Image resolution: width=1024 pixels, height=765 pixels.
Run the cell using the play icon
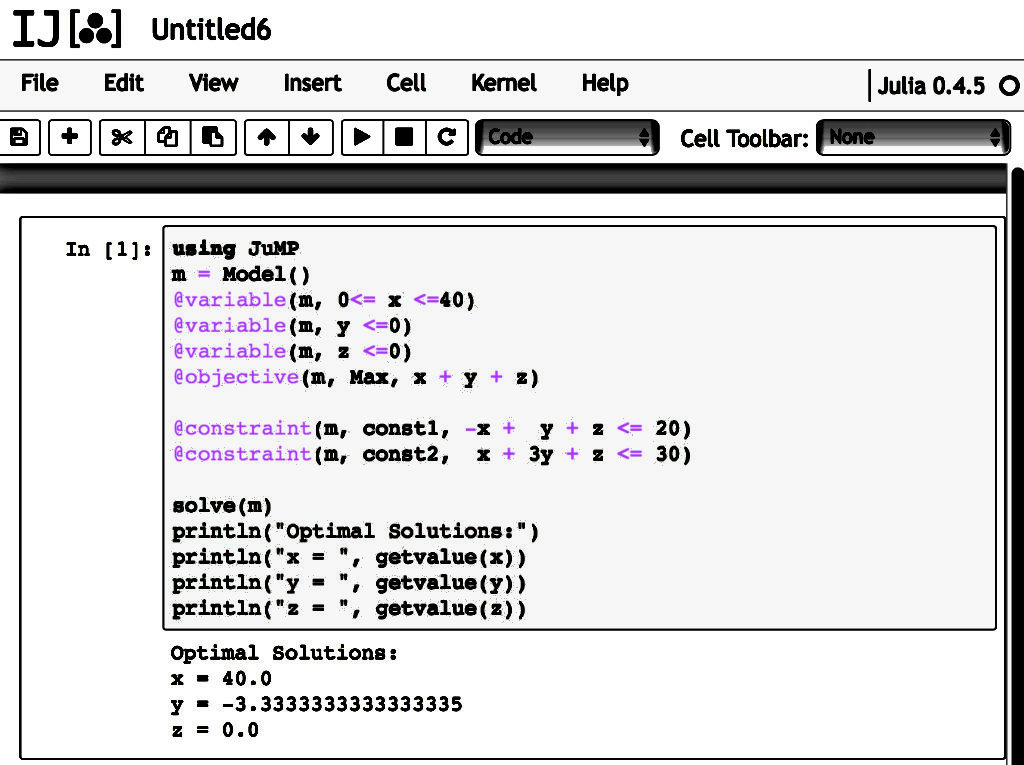pos(362,138)
